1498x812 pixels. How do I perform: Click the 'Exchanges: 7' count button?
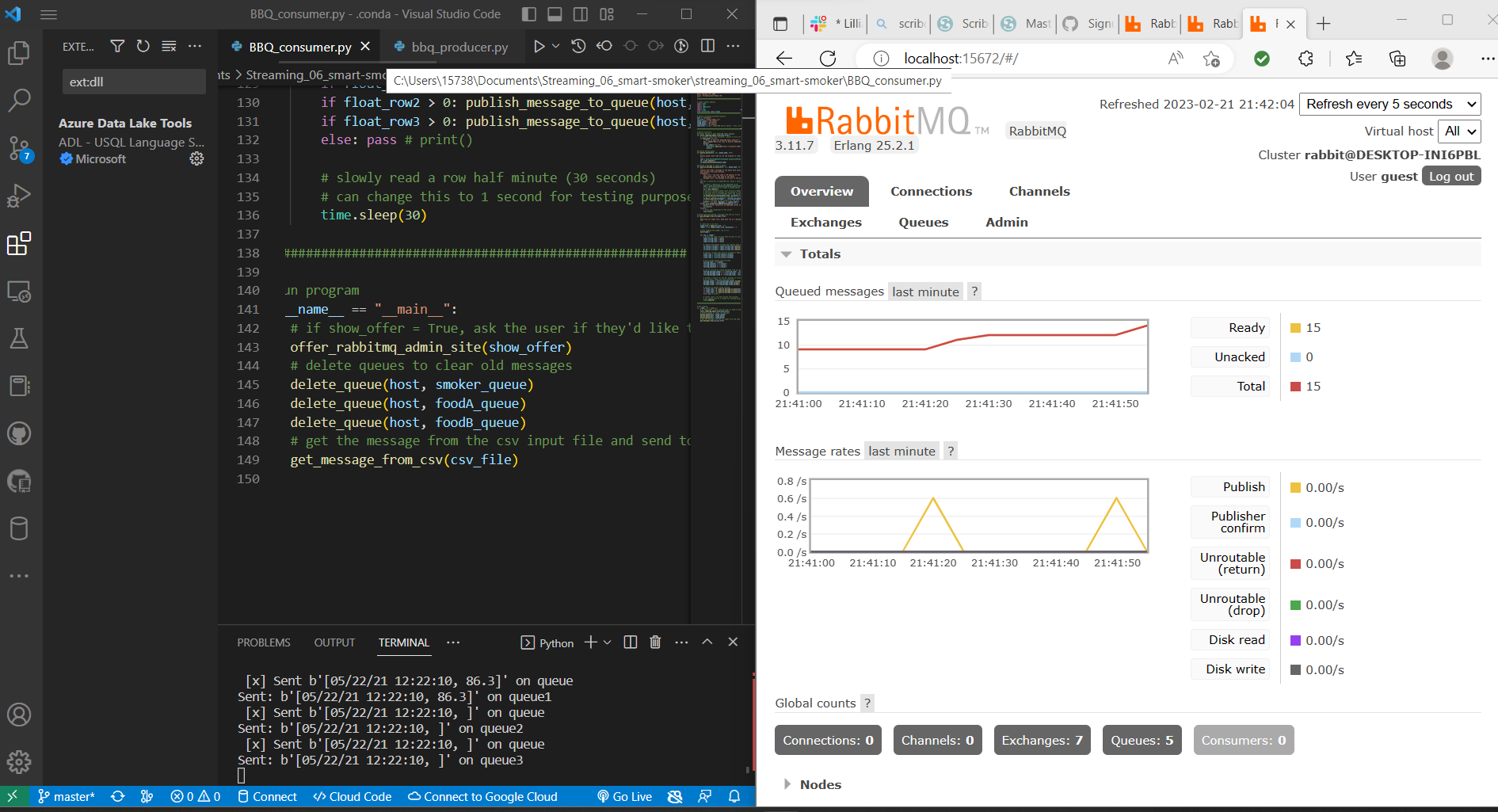tap(1042, 740)
